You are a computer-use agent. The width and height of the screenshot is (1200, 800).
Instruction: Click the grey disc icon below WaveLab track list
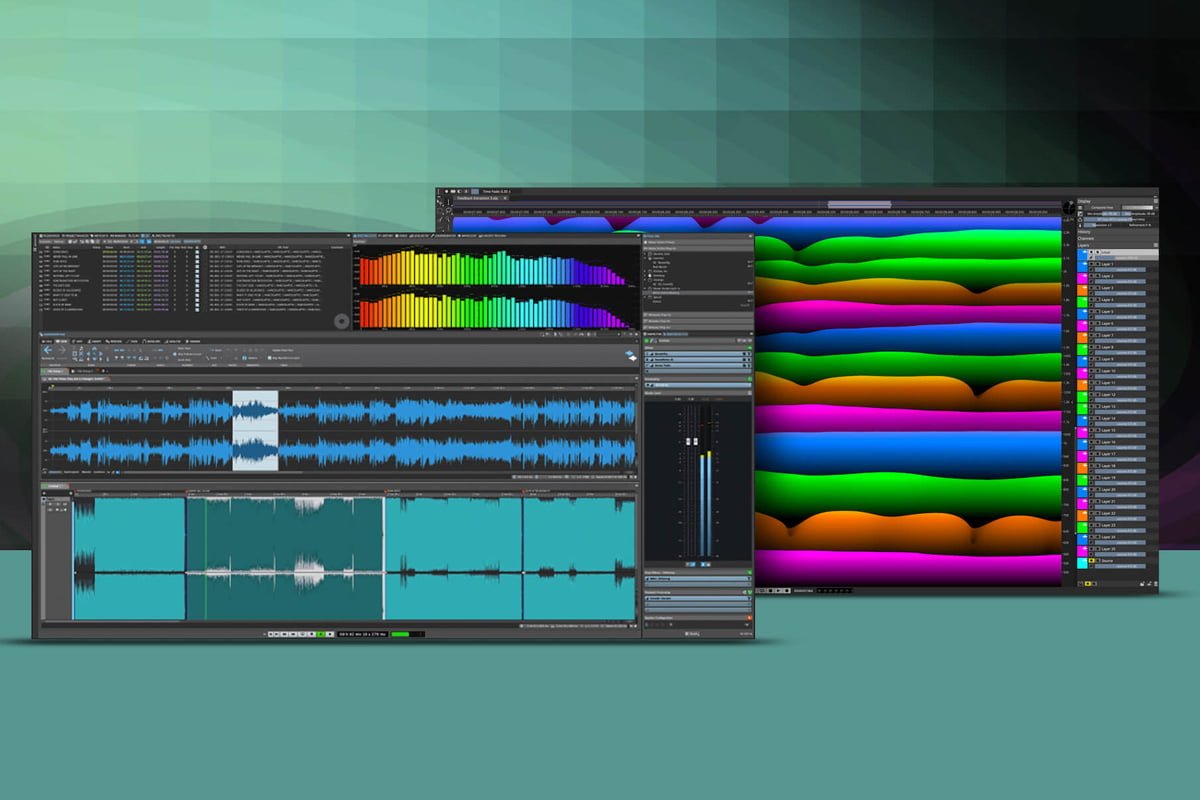342,321
